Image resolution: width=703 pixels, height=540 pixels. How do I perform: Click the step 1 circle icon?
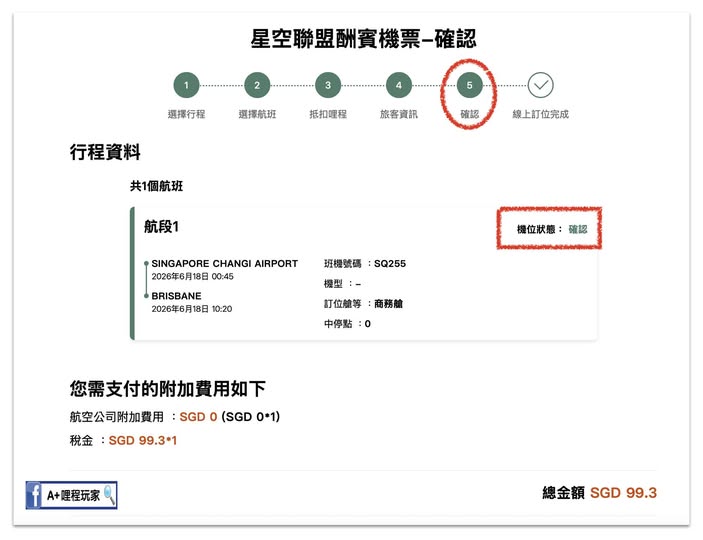186,86
